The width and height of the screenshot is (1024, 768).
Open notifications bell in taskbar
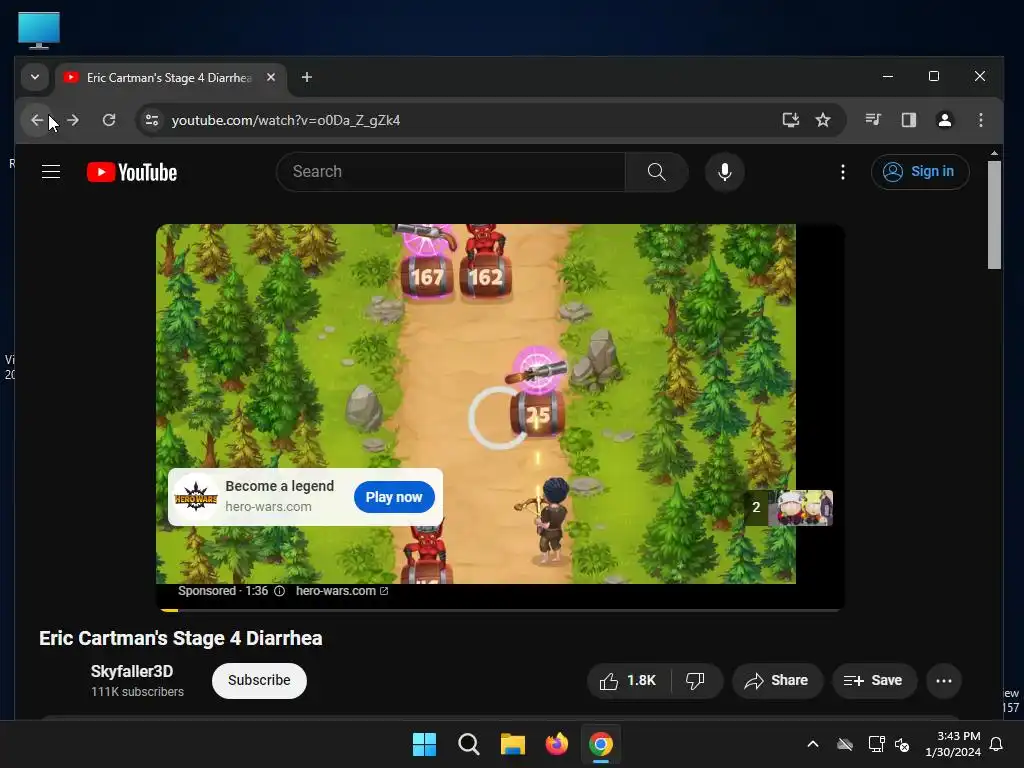997,744
